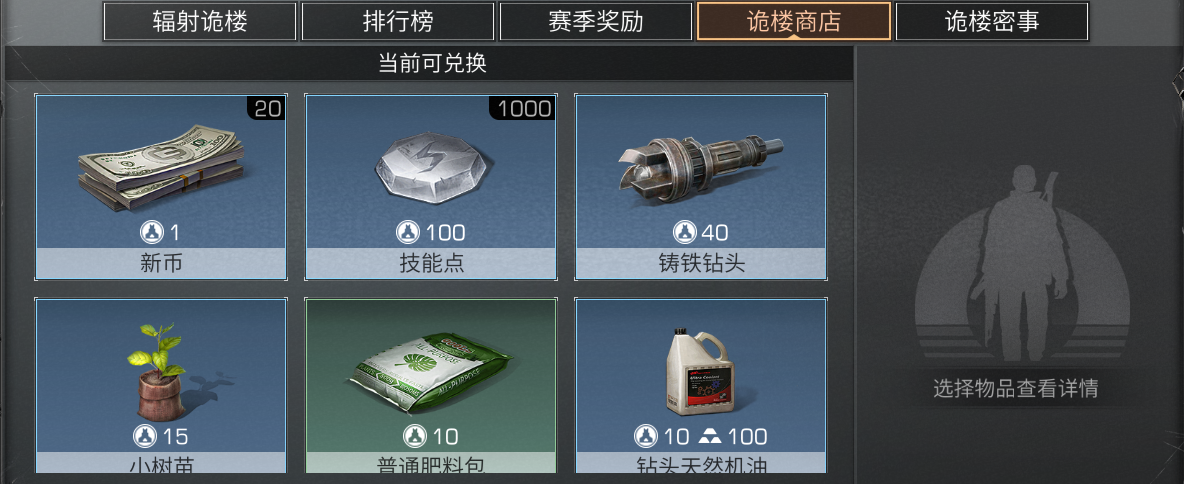Click the 1000 quantity badge on 技能点
This screenshot has height=484, width=1184.
pyautogui.click(x=524, y=109)
